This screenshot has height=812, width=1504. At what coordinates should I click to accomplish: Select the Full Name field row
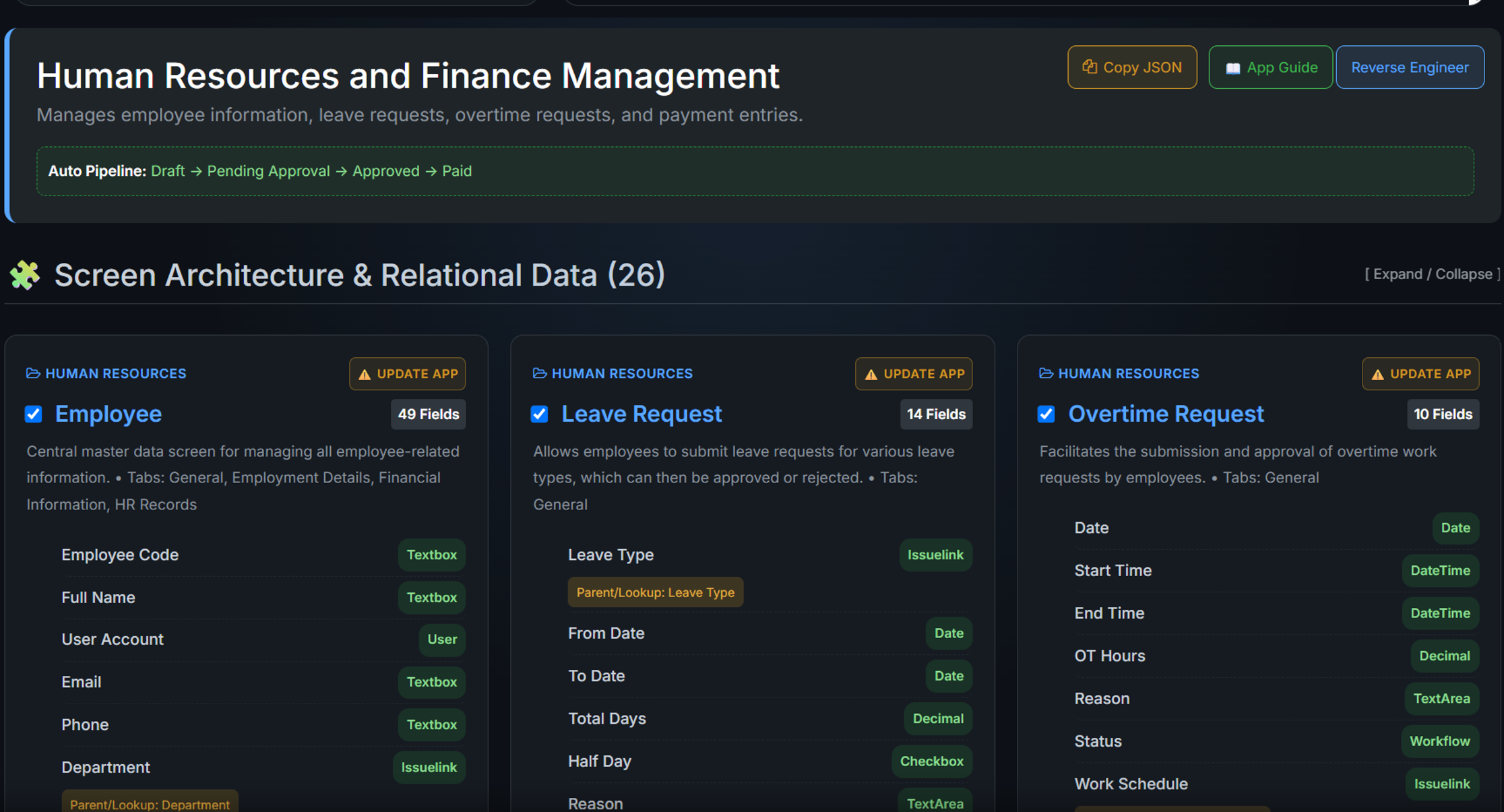(263, 598)
